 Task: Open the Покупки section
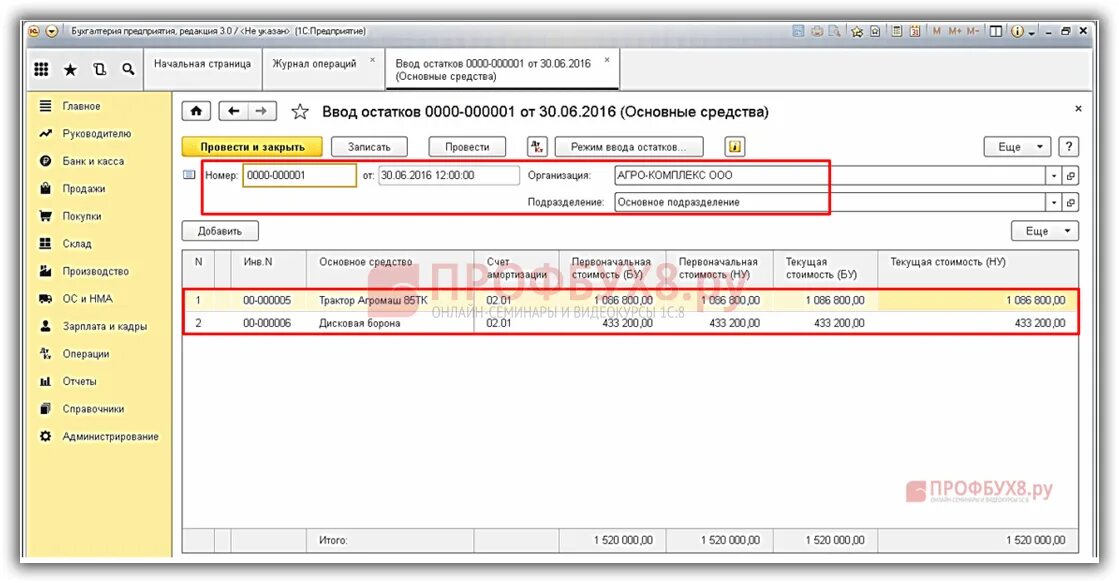coord(81,216)
